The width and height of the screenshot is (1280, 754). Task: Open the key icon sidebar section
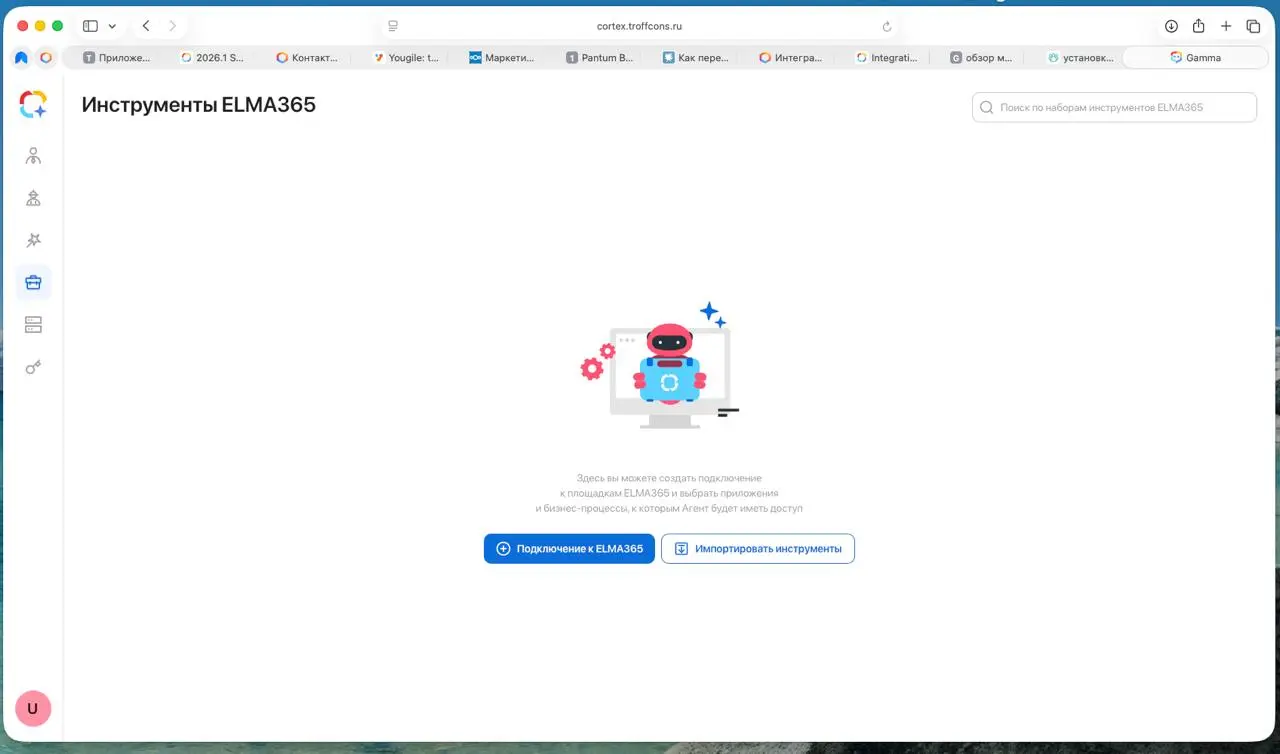click(33, 367)
